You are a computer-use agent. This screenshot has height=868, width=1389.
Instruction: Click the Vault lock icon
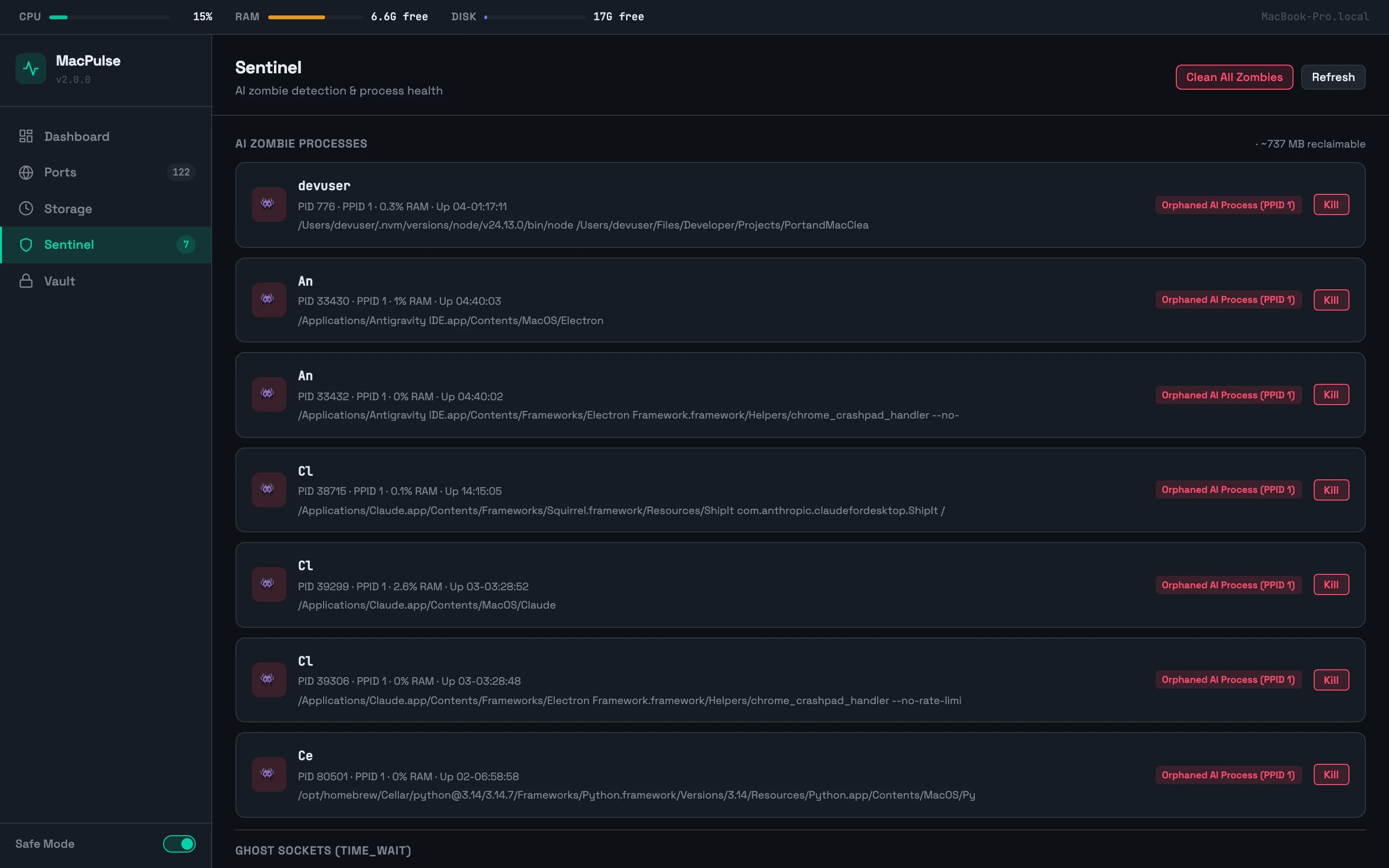[26, 281]
